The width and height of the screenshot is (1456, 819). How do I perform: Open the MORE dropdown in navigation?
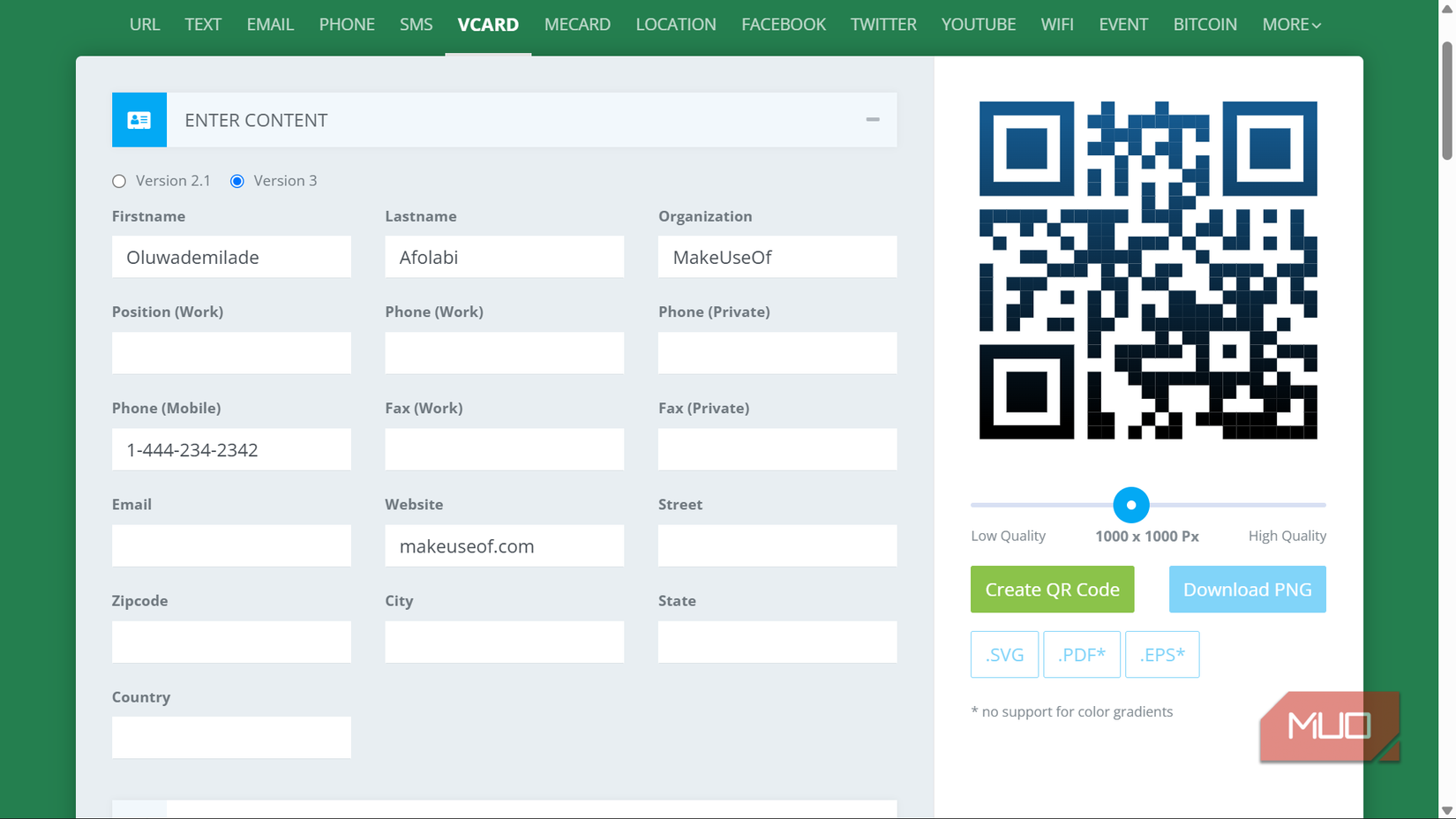tap(1291, 25)
